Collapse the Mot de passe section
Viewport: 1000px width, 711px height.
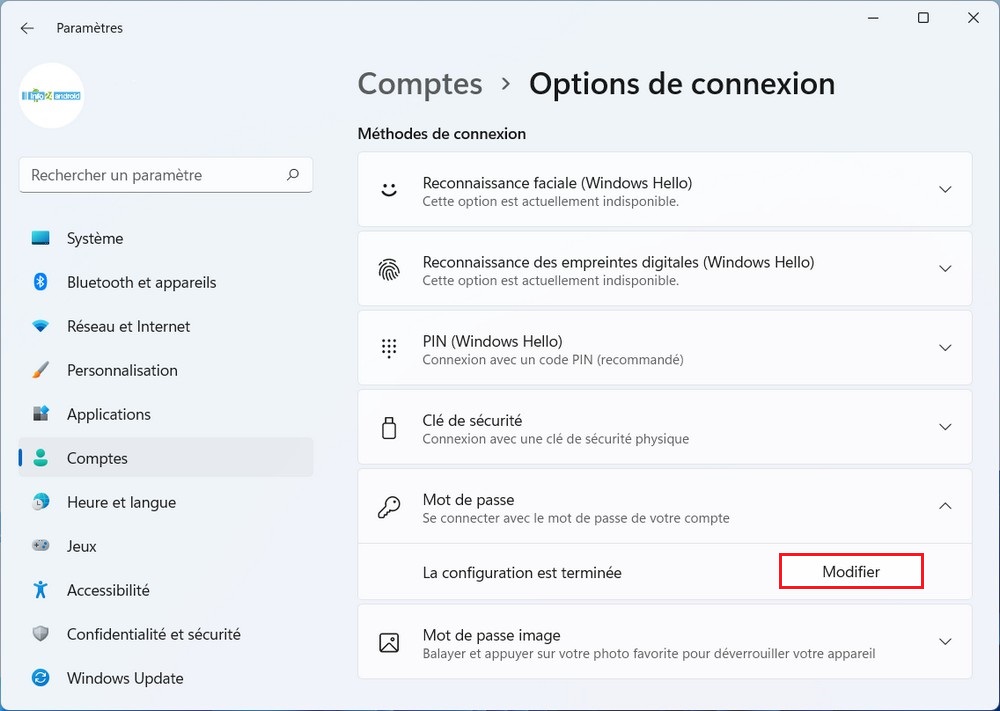(x=945, y=506)
